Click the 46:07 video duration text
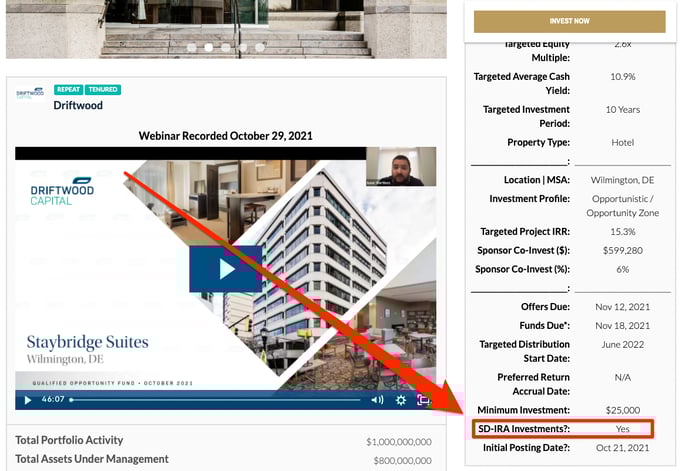This screenshot has width=688, height=471. (x=53, y=399)
